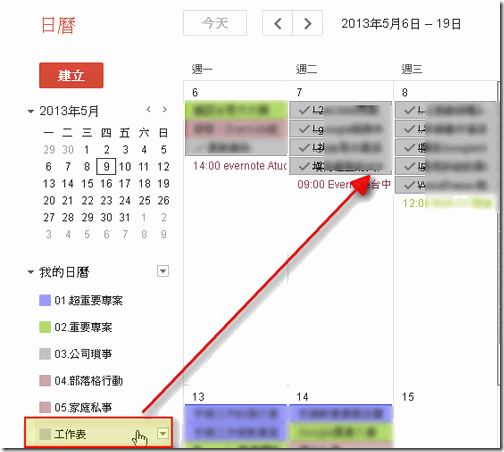Select the 01.超重要專案 calendar label
504x452 pixels.
[x=89, y=300]
